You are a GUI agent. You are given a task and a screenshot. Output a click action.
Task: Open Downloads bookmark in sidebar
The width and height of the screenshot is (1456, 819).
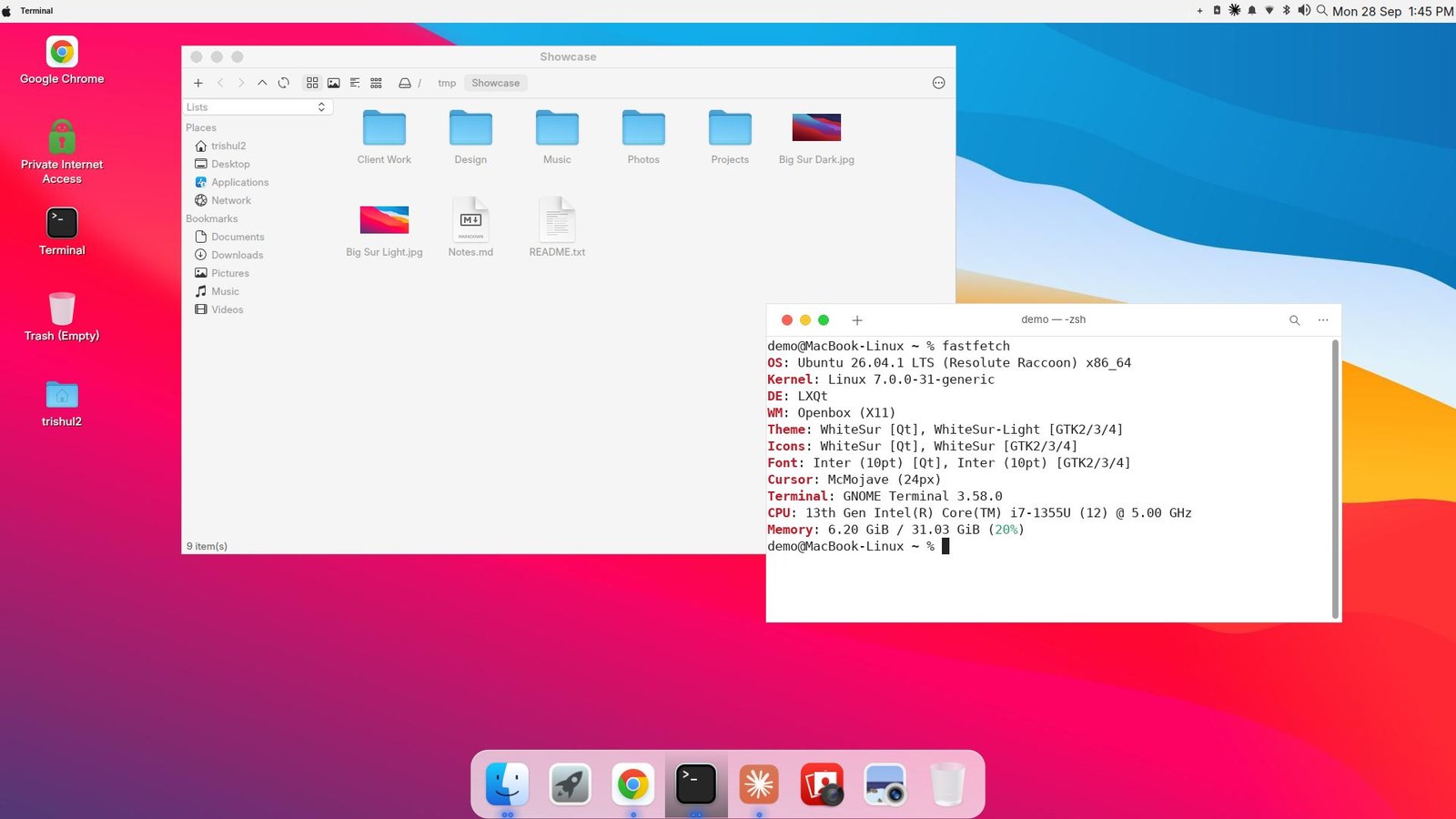(x=228, y=255)
